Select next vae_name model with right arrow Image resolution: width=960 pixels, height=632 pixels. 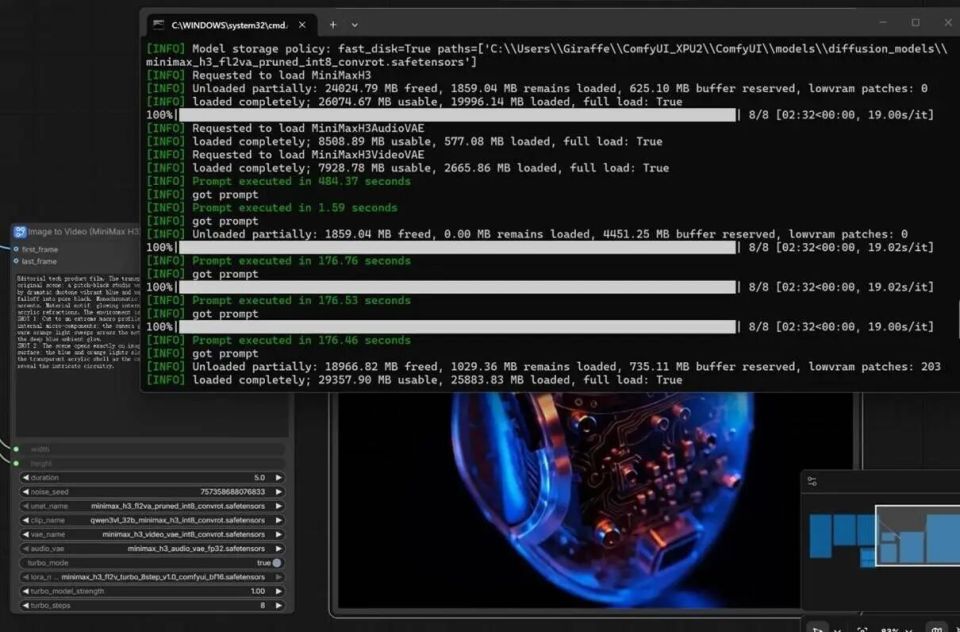coord(279,534)
